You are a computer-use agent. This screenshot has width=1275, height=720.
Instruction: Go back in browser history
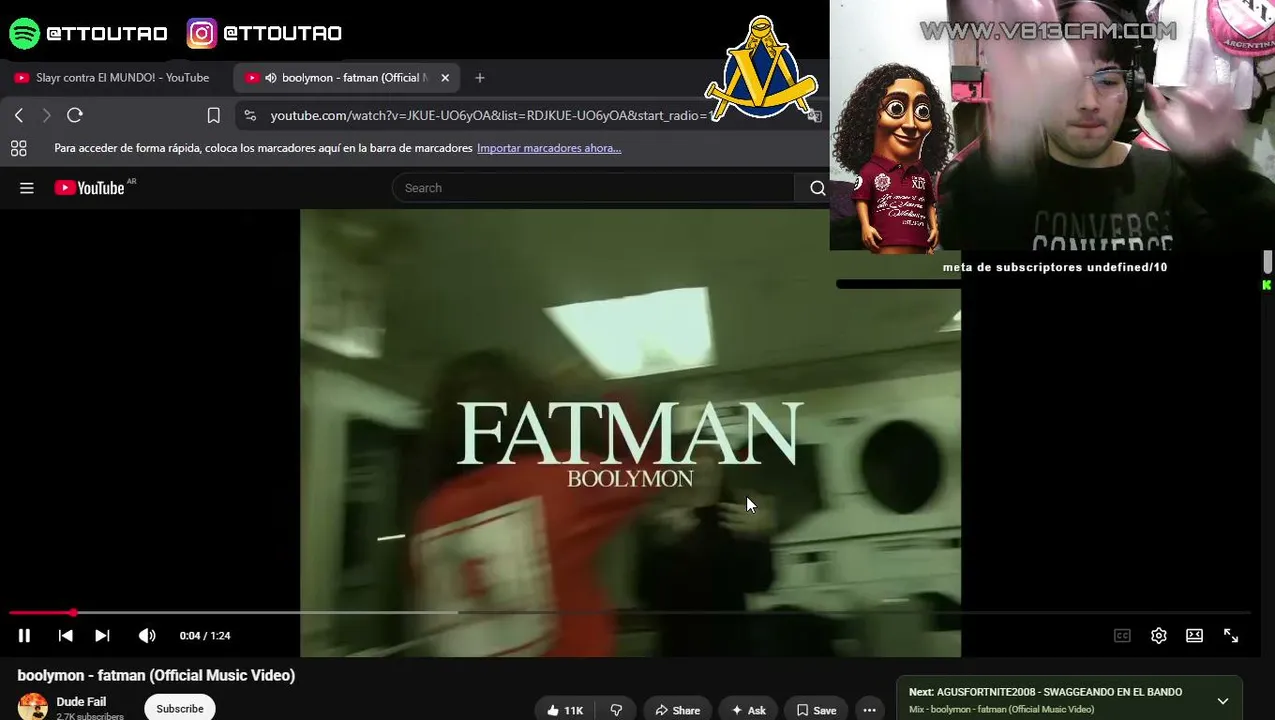tap(19, 115)
